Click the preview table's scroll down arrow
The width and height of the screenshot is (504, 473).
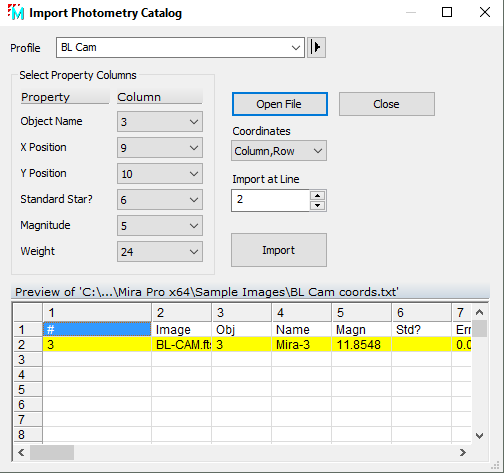click(x=479, y=436)
